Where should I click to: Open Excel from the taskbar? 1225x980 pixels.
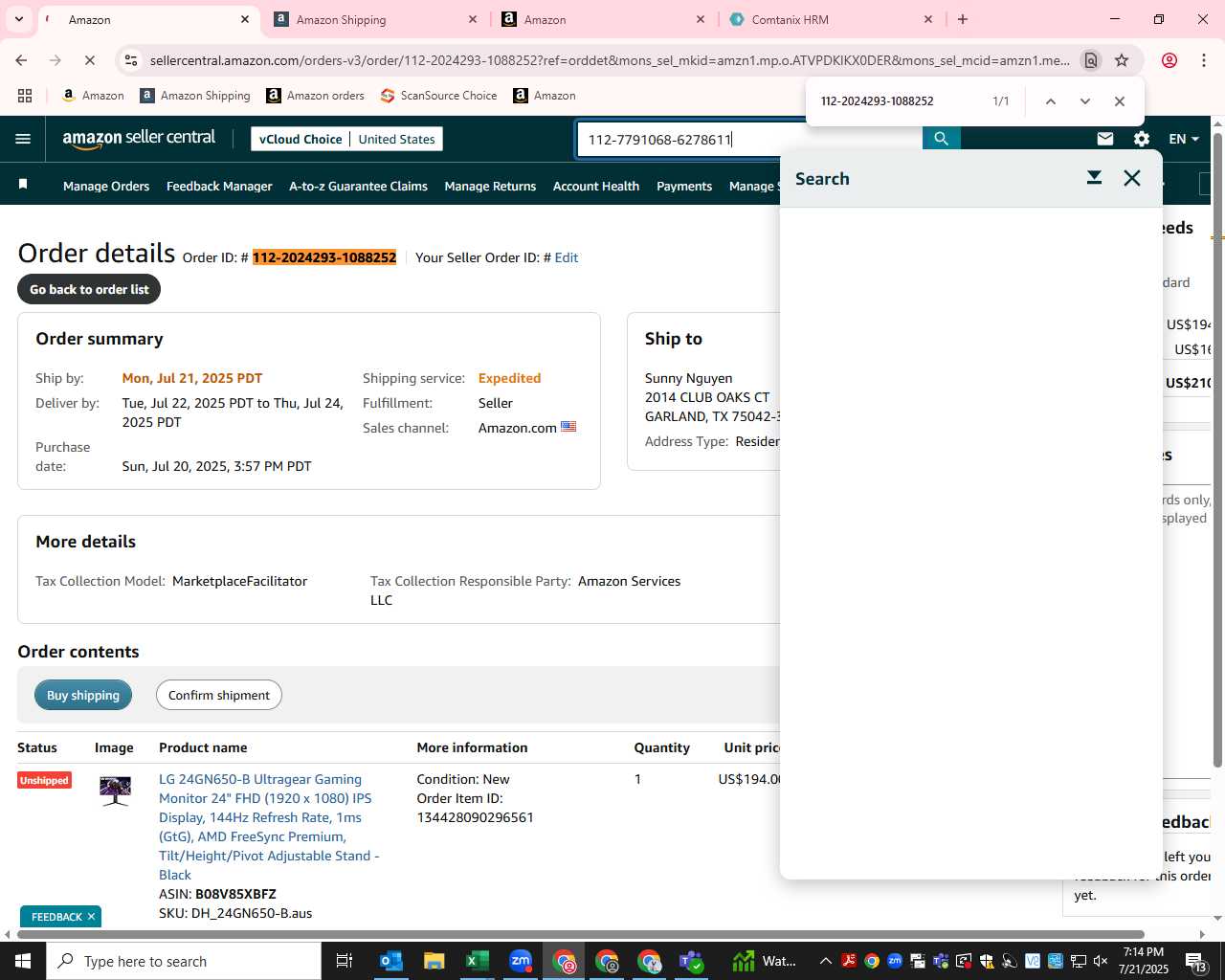point(477,961)
